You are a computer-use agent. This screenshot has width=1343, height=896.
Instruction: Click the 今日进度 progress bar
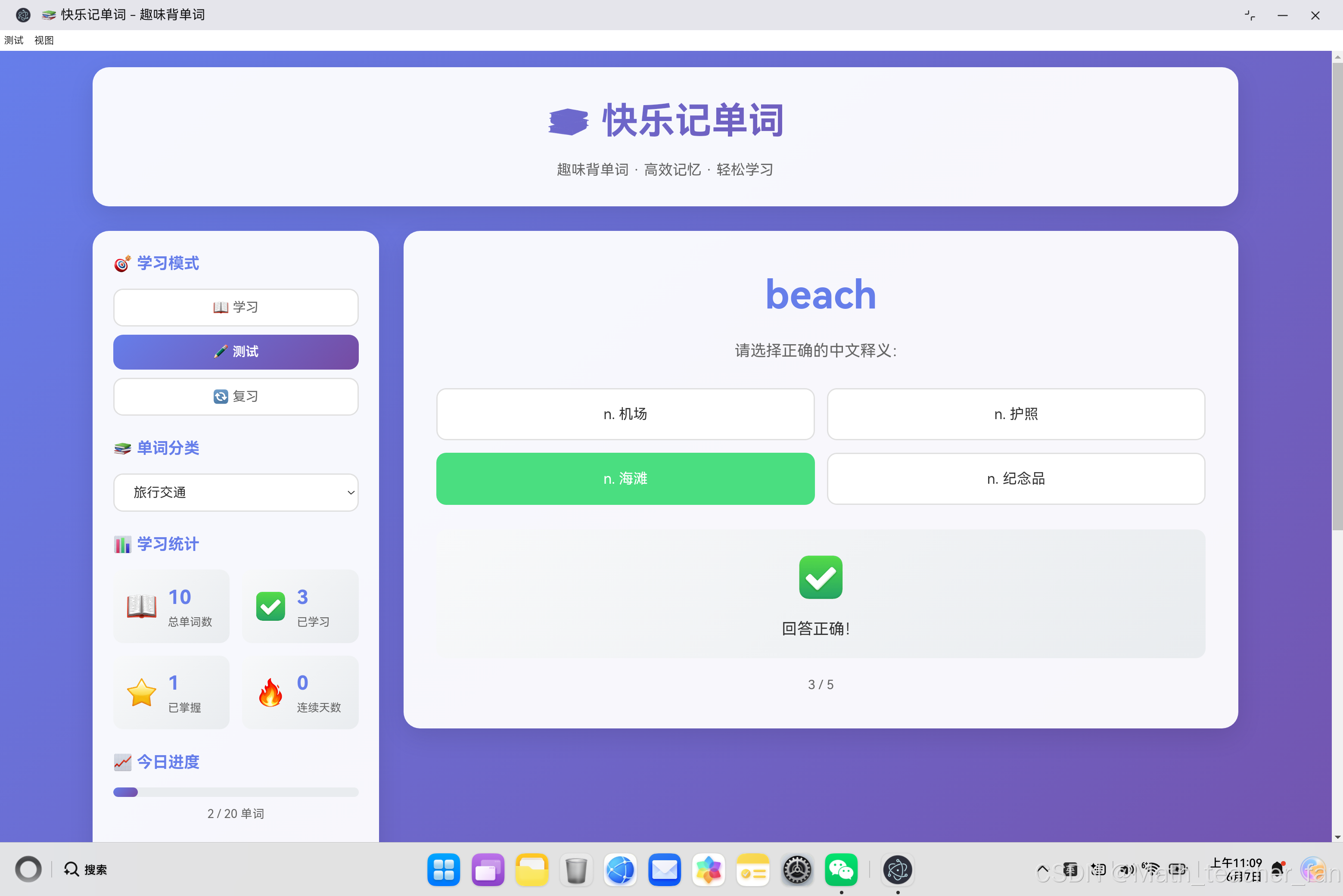coord(236,792)
